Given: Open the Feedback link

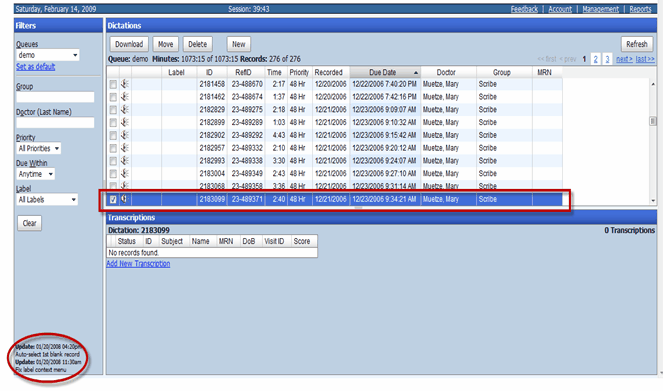Looking at the screenshot, I should pyautogui.click(x=524, y=9).
